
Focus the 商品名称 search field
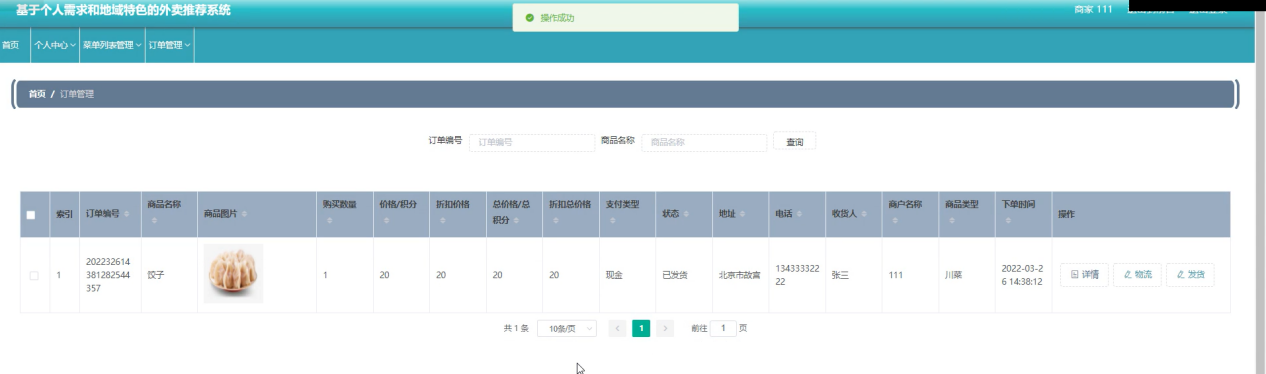704,142
